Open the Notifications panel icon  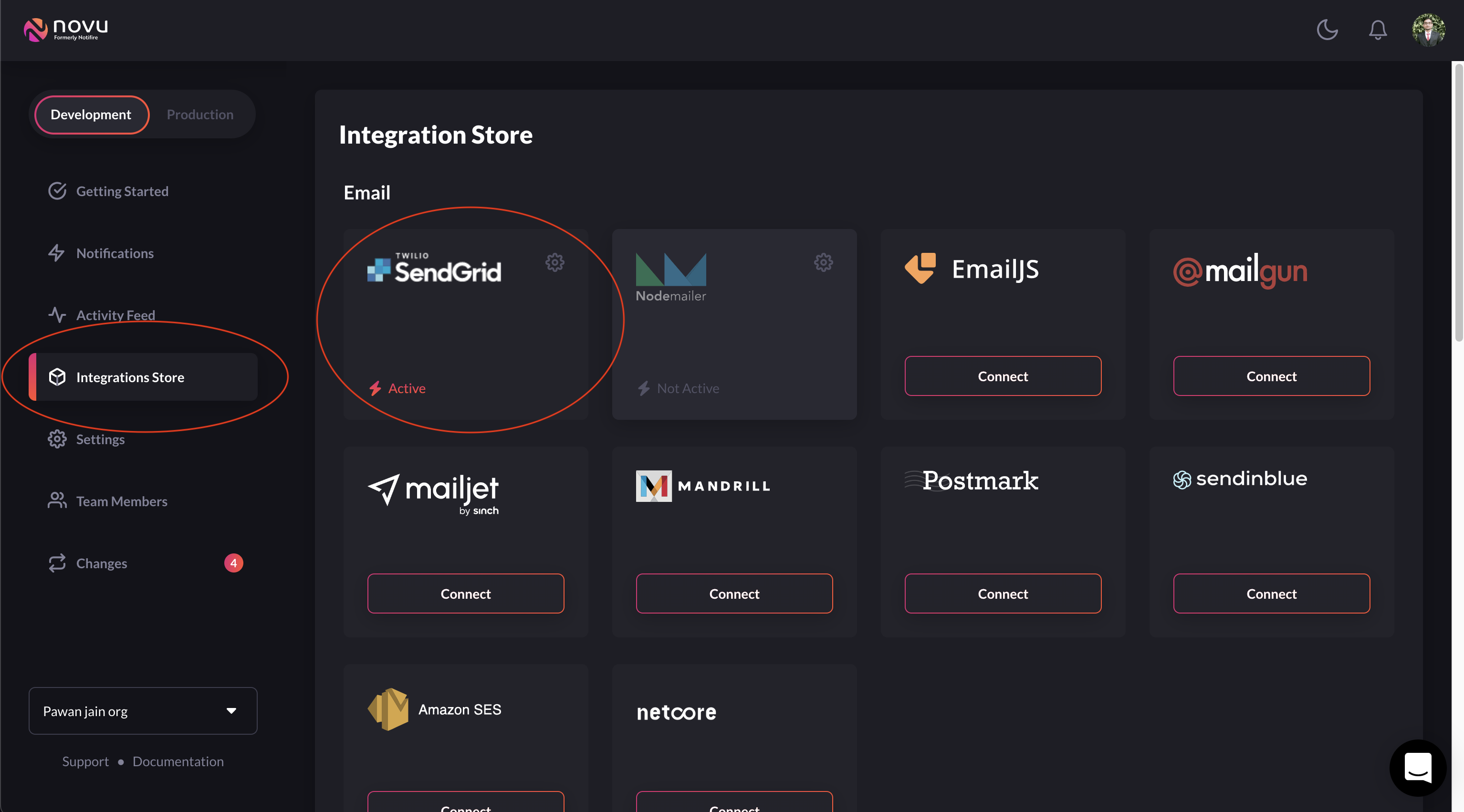pos(1377,29)
